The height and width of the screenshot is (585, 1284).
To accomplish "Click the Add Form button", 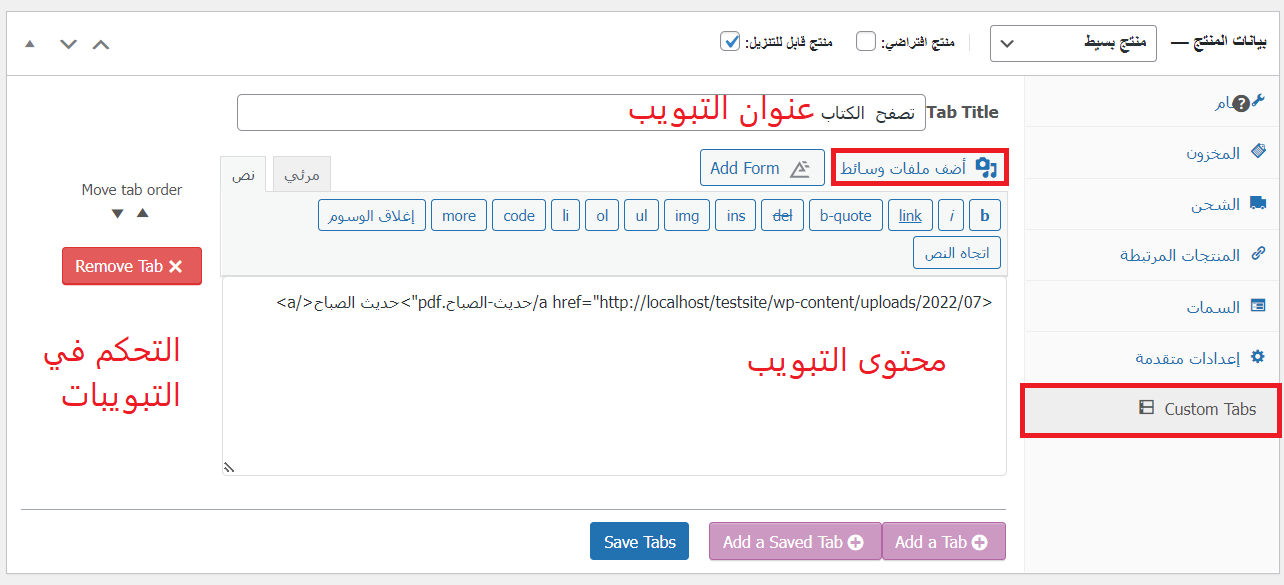I will click(761, 168).
